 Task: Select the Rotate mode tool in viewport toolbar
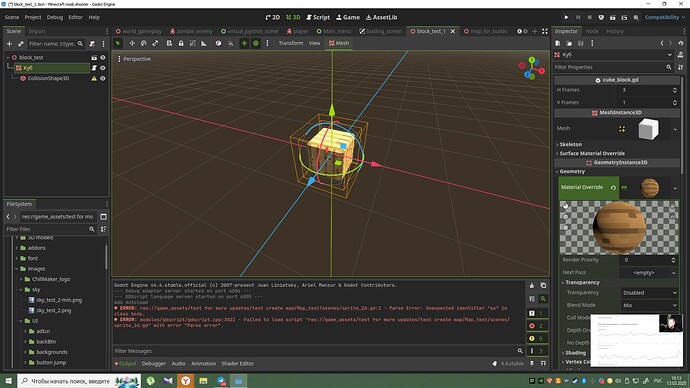[x=143, y=43]
